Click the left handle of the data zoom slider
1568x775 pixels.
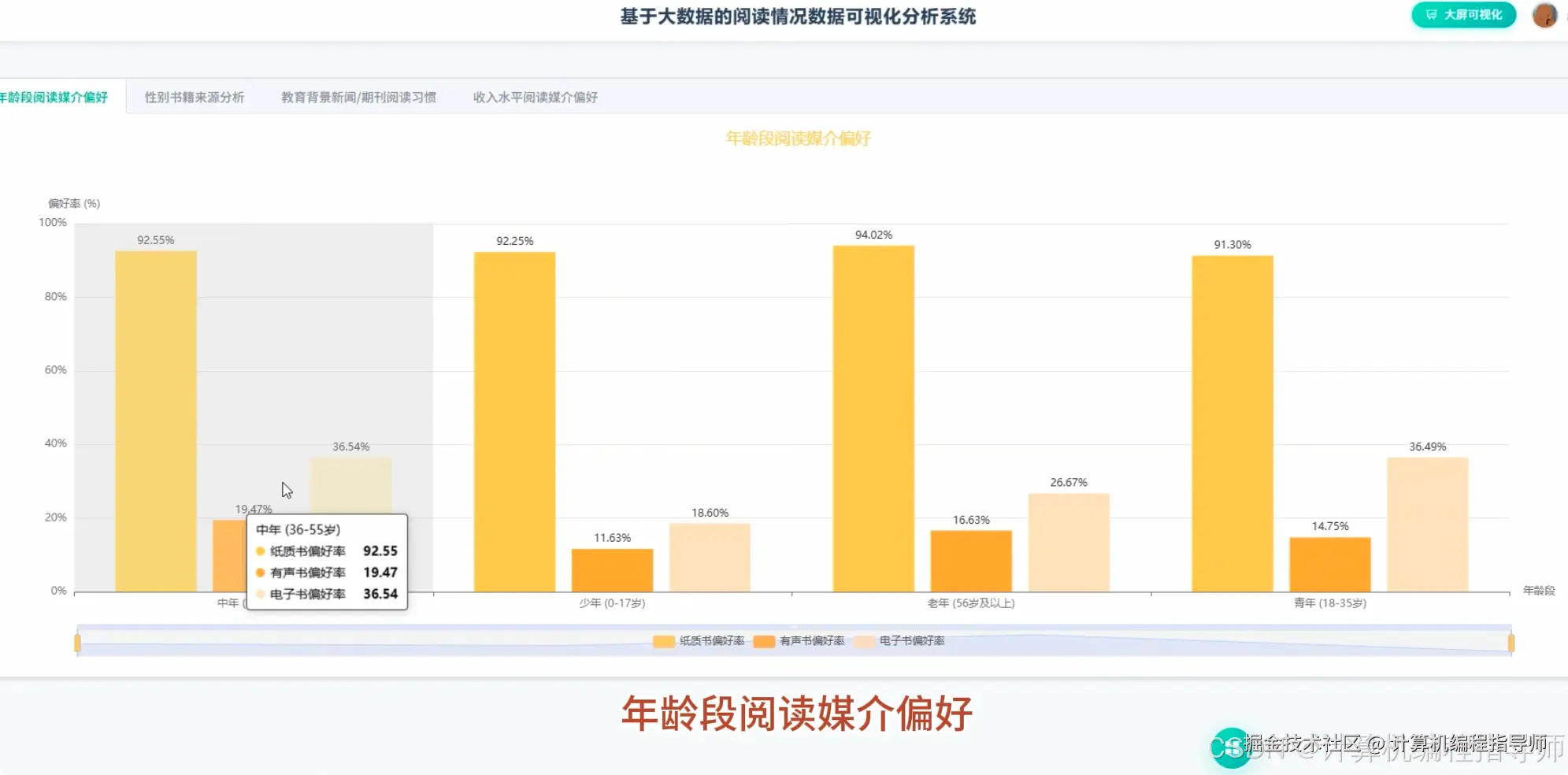(77, 643)
